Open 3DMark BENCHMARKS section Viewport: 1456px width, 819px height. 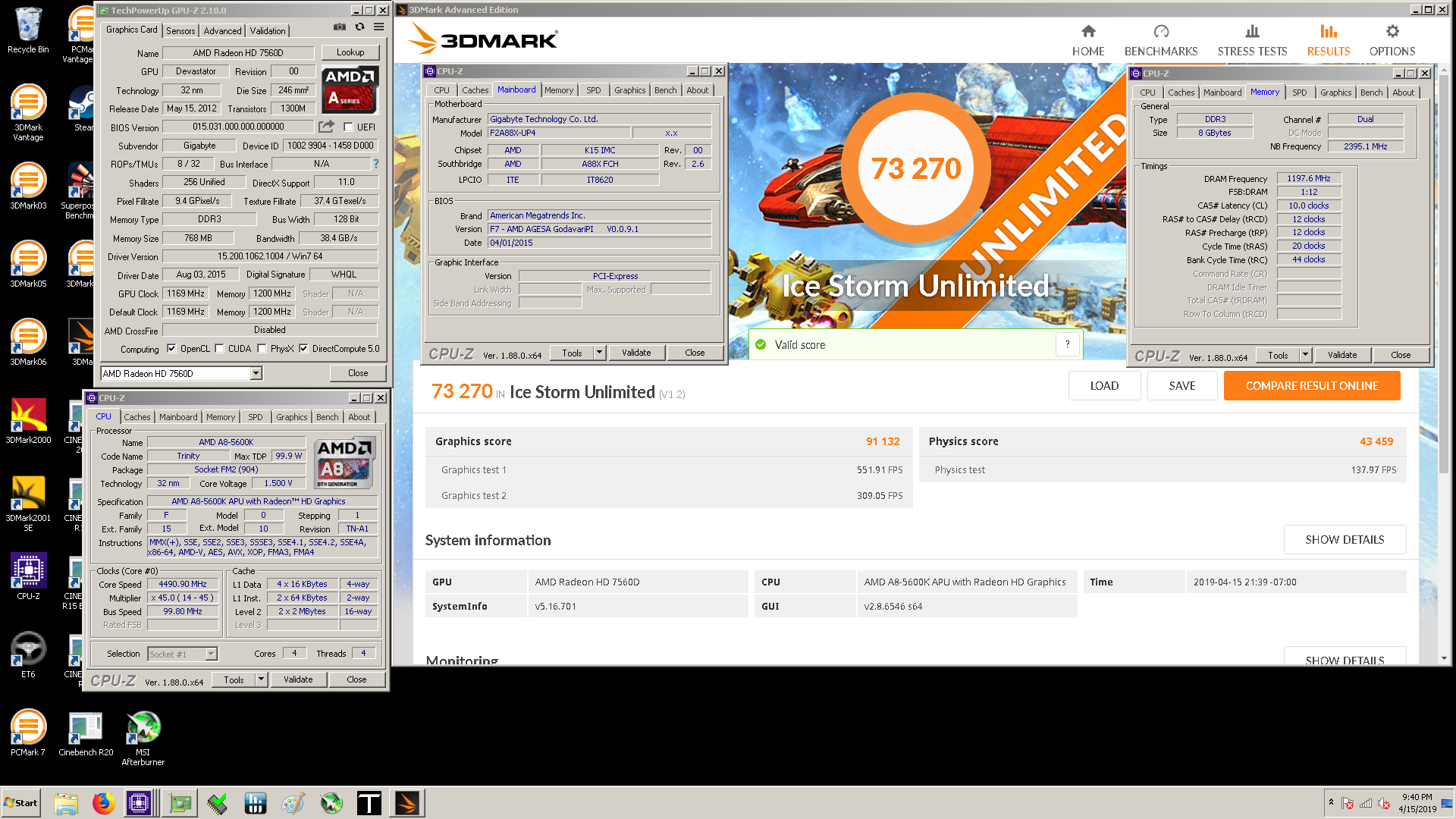1161,41
